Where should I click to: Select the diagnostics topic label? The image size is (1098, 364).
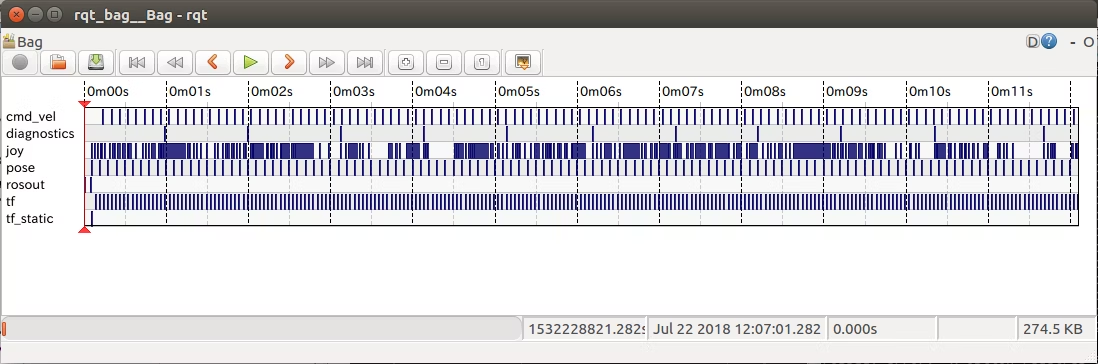click(x=40, y=133)
